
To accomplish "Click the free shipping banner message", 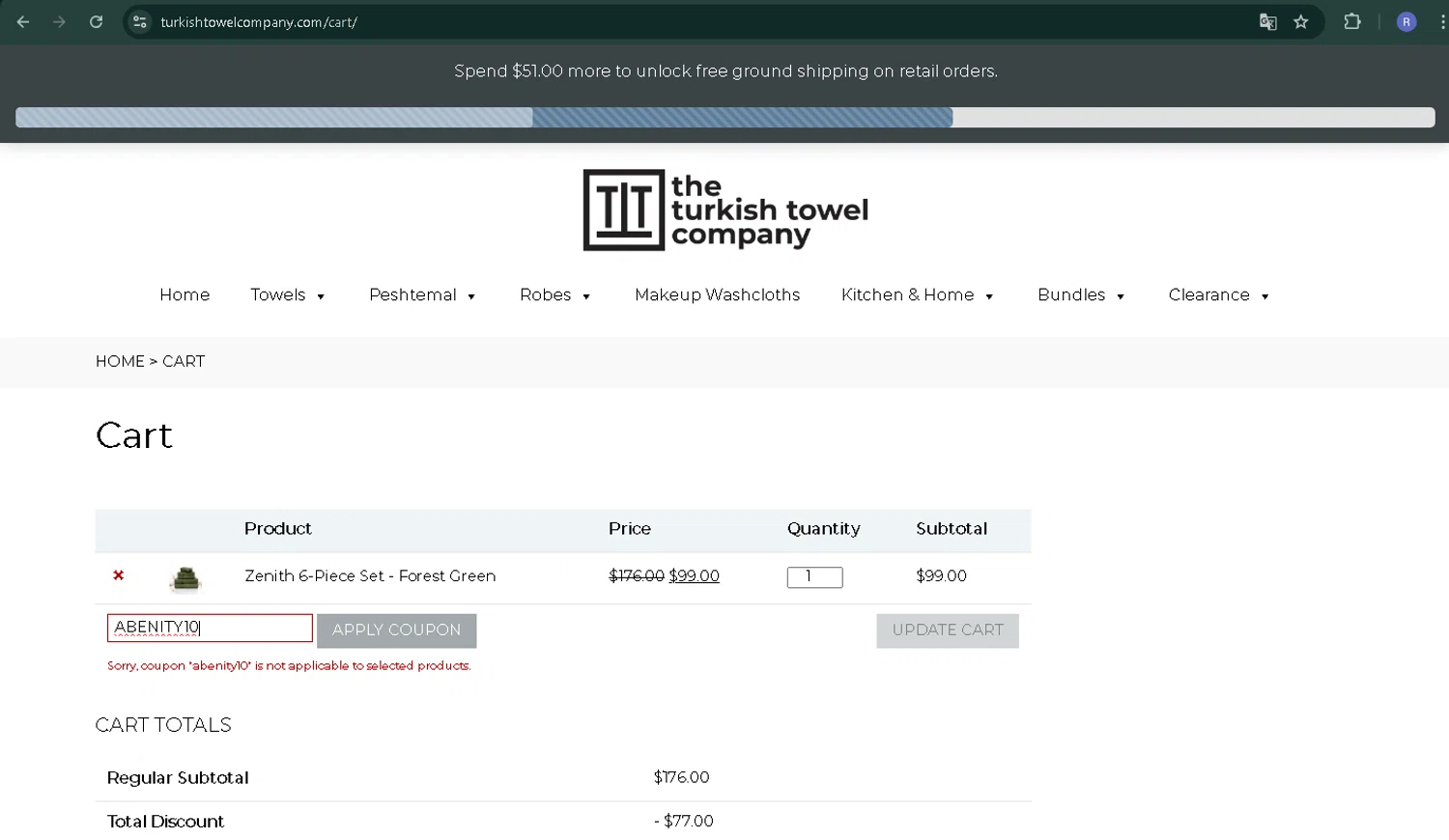I will click(725, 71).
